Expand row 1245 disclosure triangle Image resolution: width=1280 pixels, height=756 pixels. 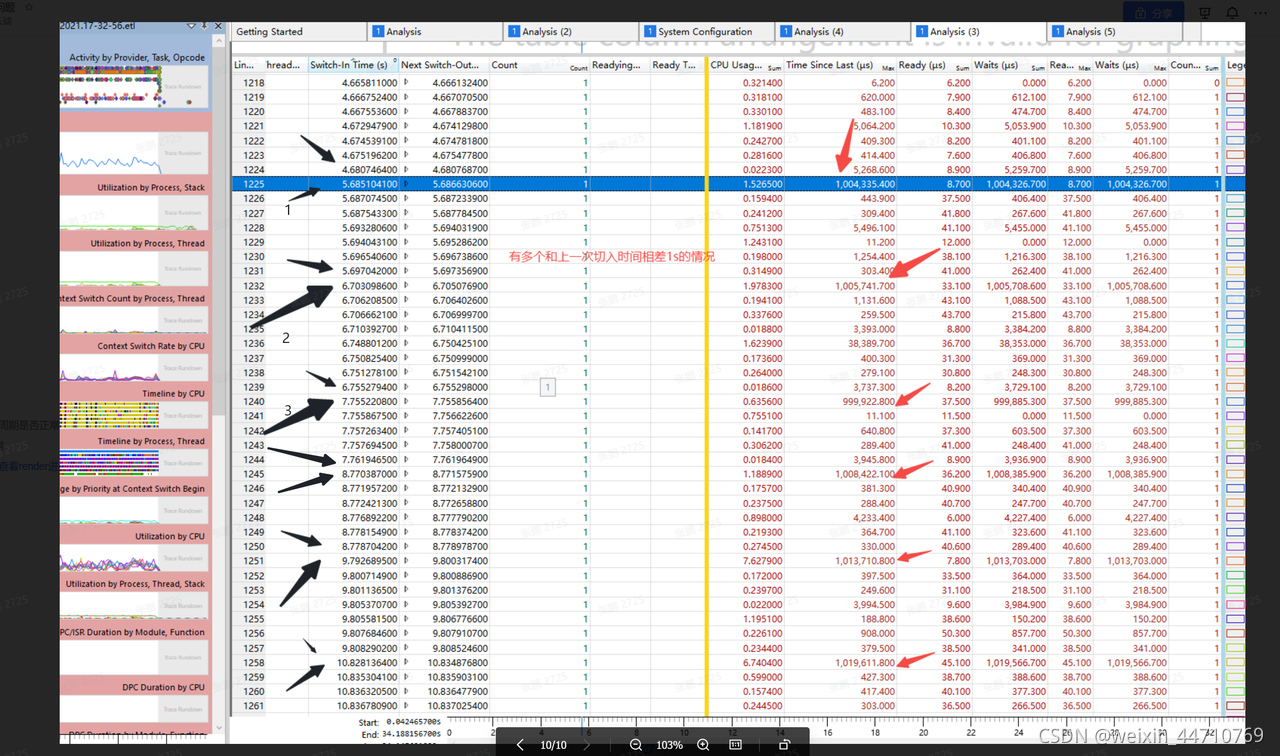click(405, 474)
